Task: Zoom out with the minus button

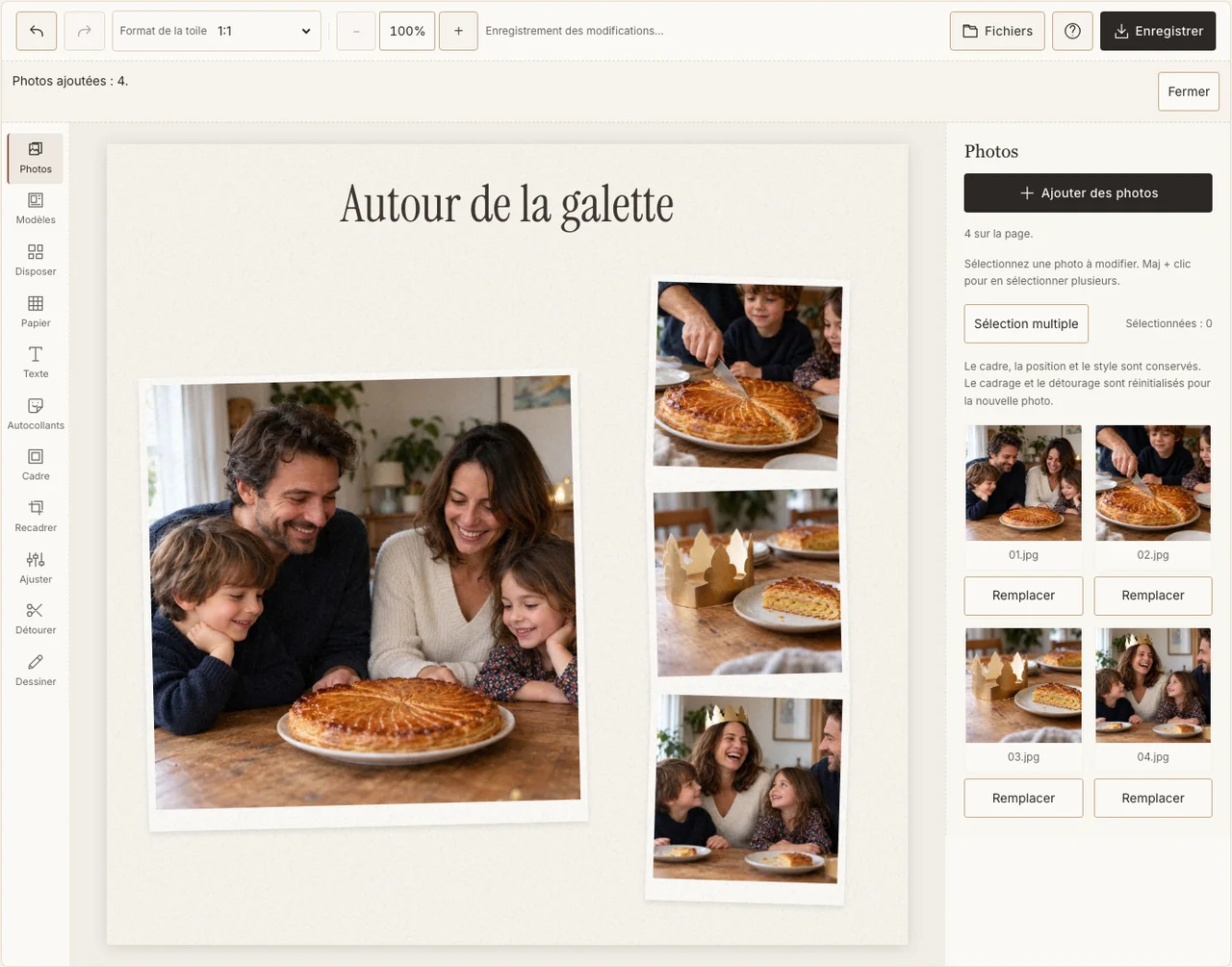Action: [x=356, y=31]
